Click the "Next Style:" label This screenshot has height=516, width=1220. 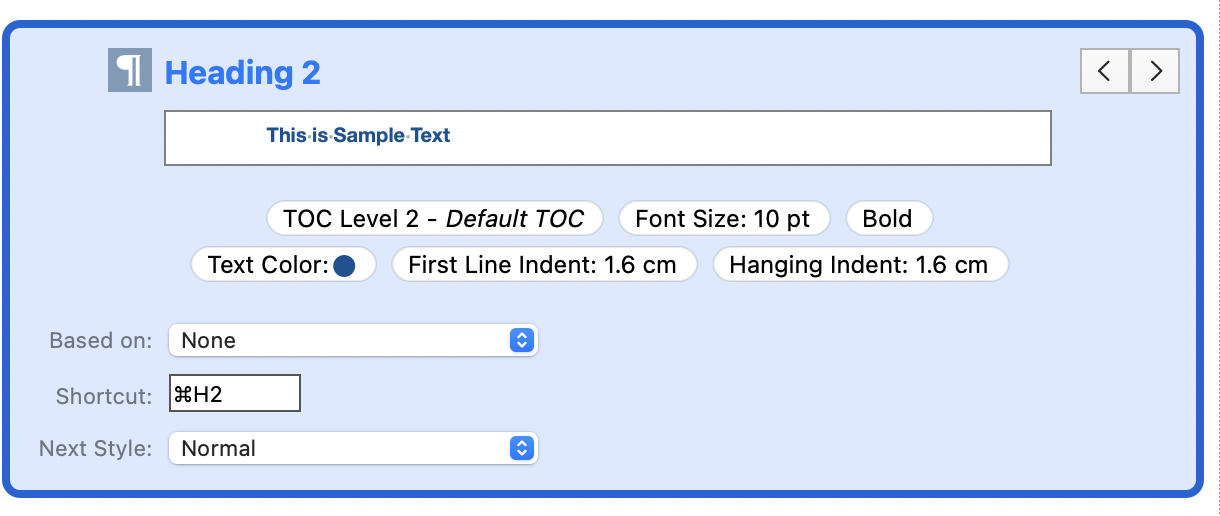coord(95,448)
